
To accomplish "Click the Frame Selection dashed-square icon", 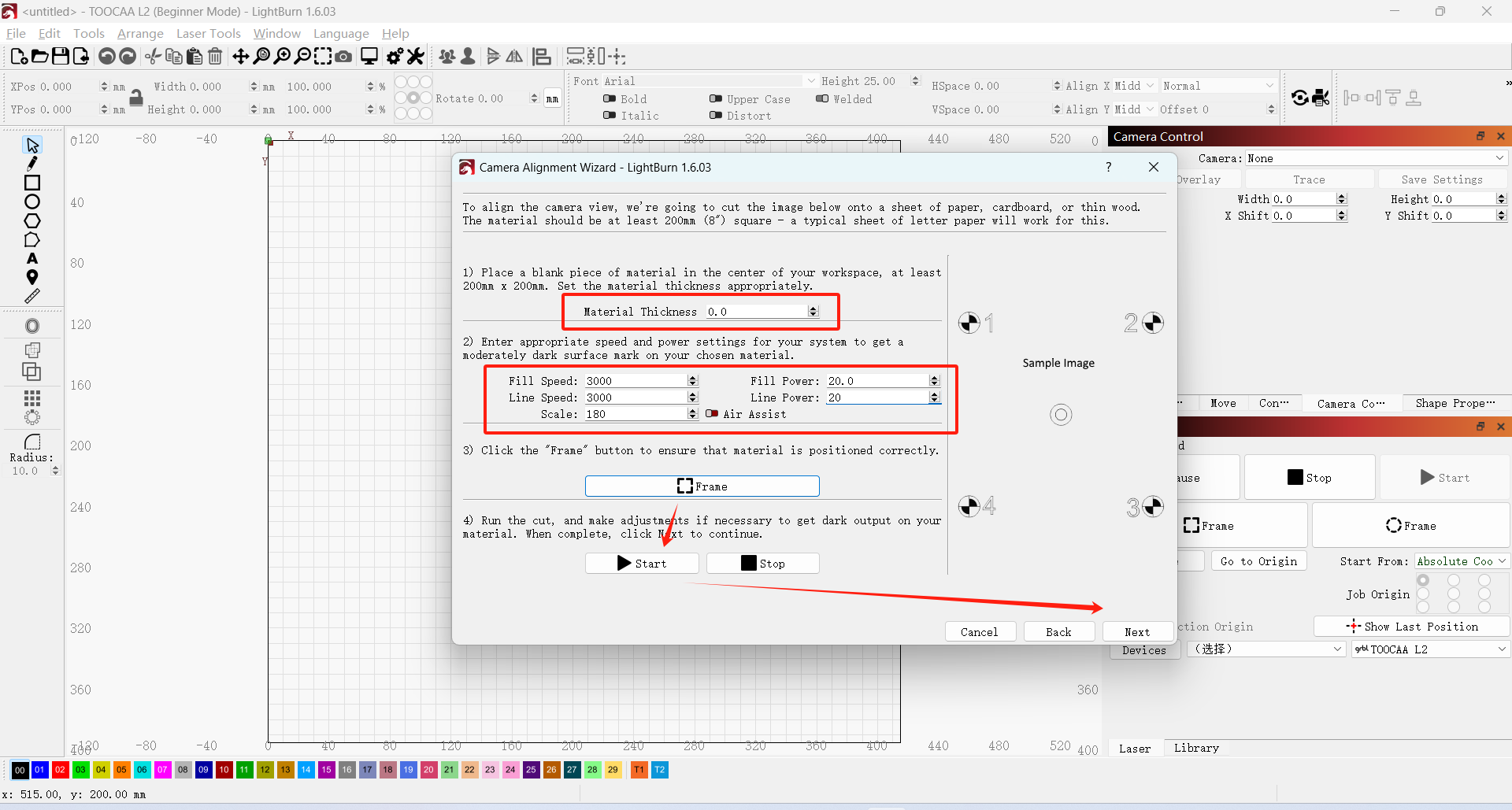I will (x=323, y=56).
